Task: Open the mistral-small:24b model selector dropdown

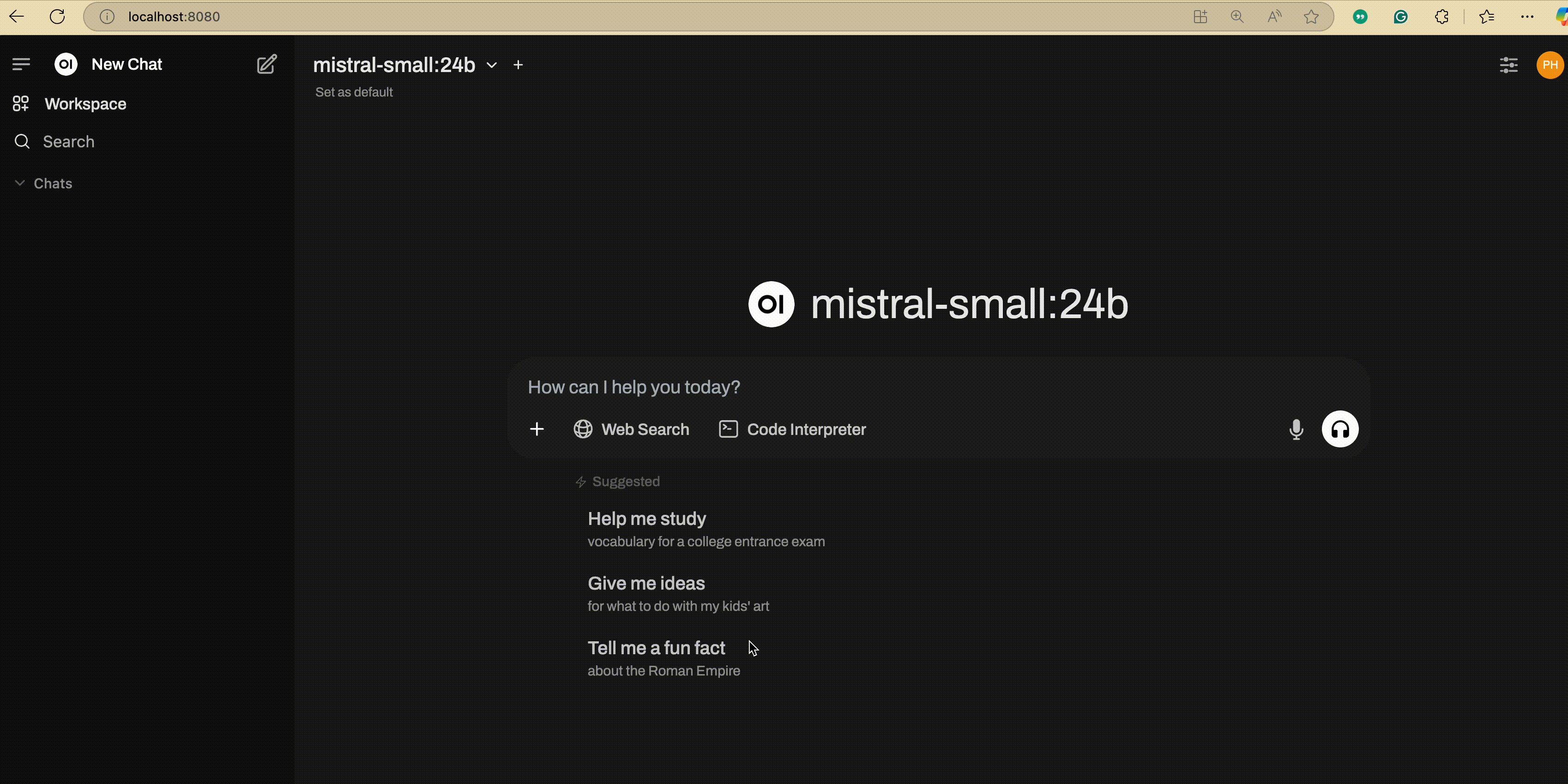Action: point(405,65)
